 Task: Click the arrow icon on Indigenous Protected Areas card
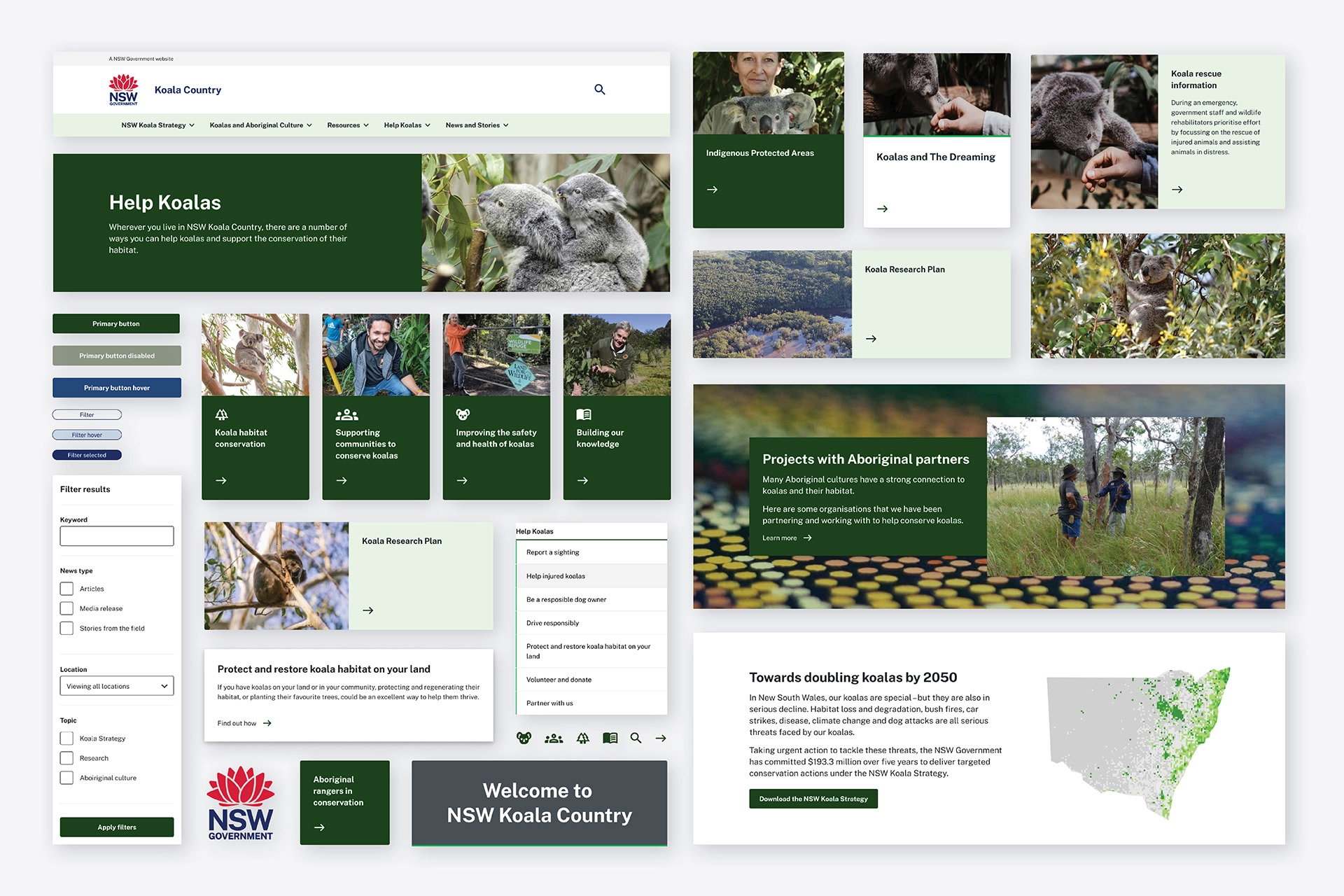coord(712,189)
